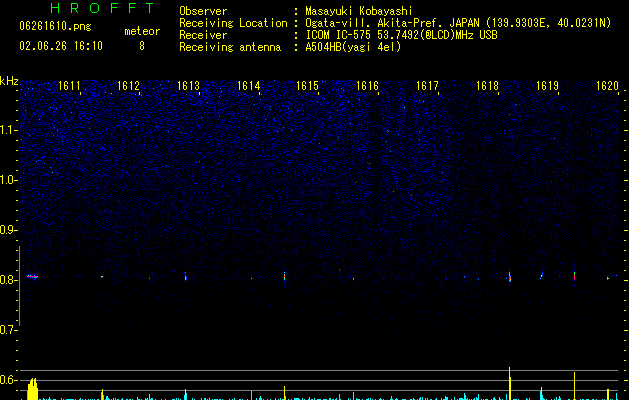Click the 1617 time marker
Screen dimensions: 629x400
[427, 86]
